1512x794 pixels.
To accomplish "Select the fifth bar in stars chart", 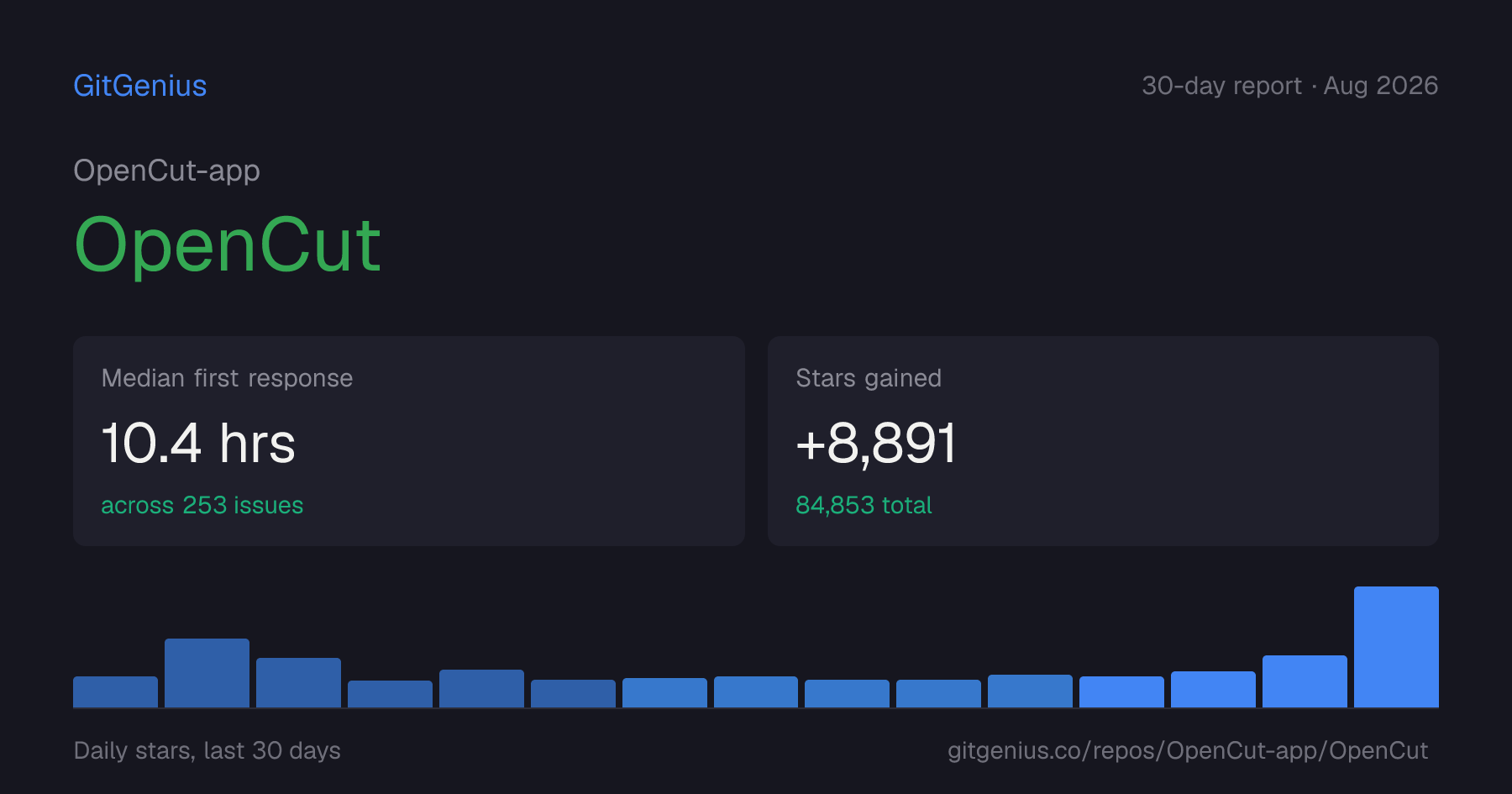I will click(x=481, y=688).
